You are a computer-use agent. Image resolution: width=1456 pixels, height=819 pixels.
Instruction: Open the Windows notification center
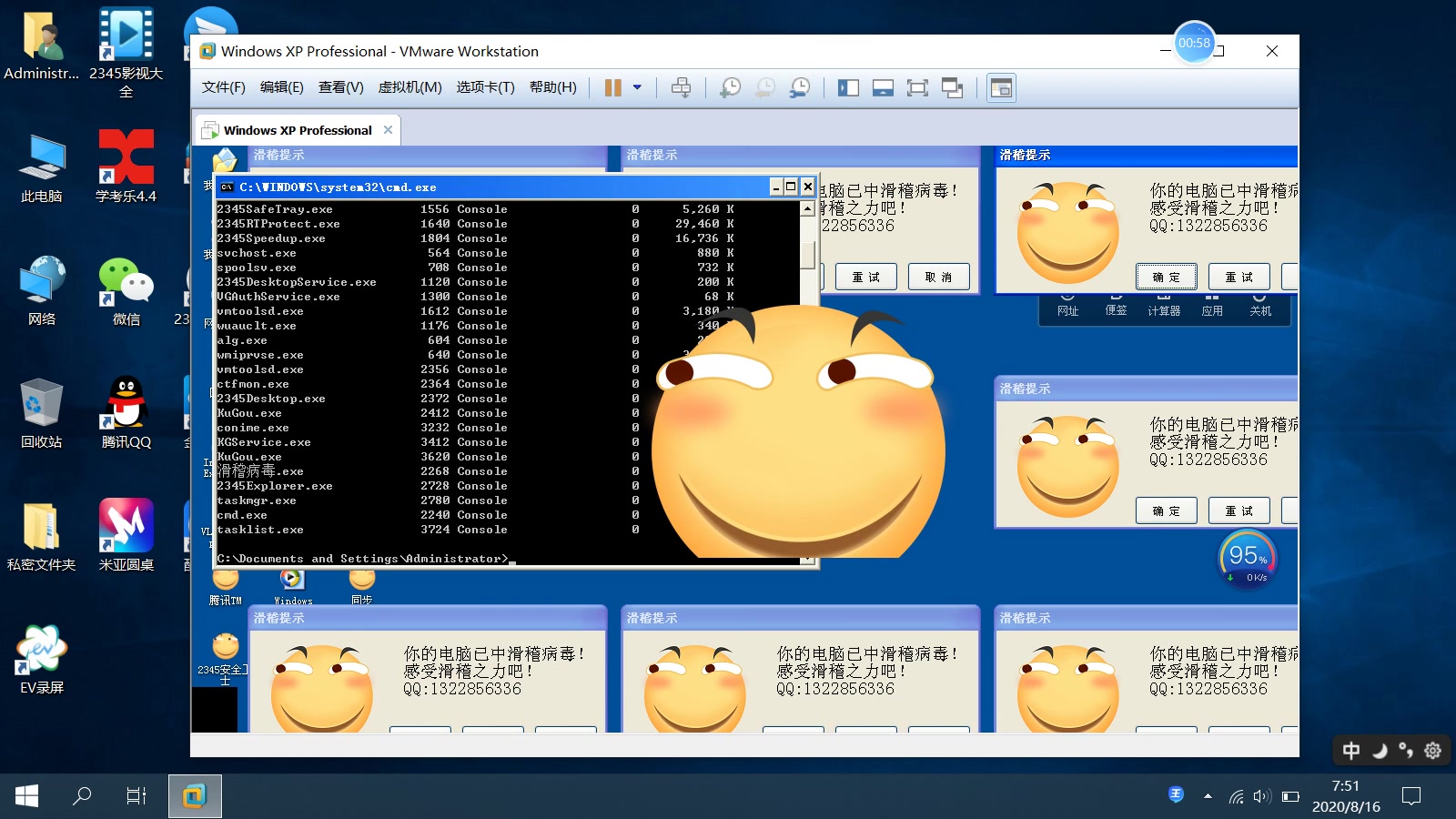point(1411,796)
